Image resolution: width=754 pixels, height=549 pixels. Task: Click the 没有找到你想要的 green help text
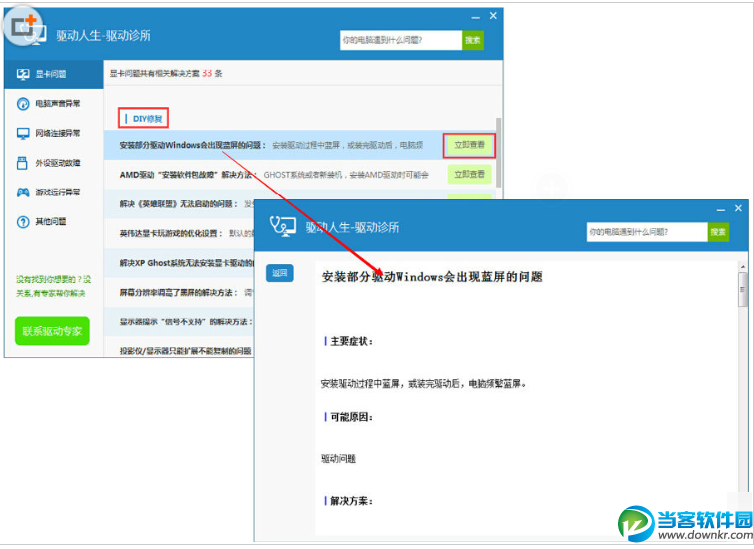tap(53, 286)
